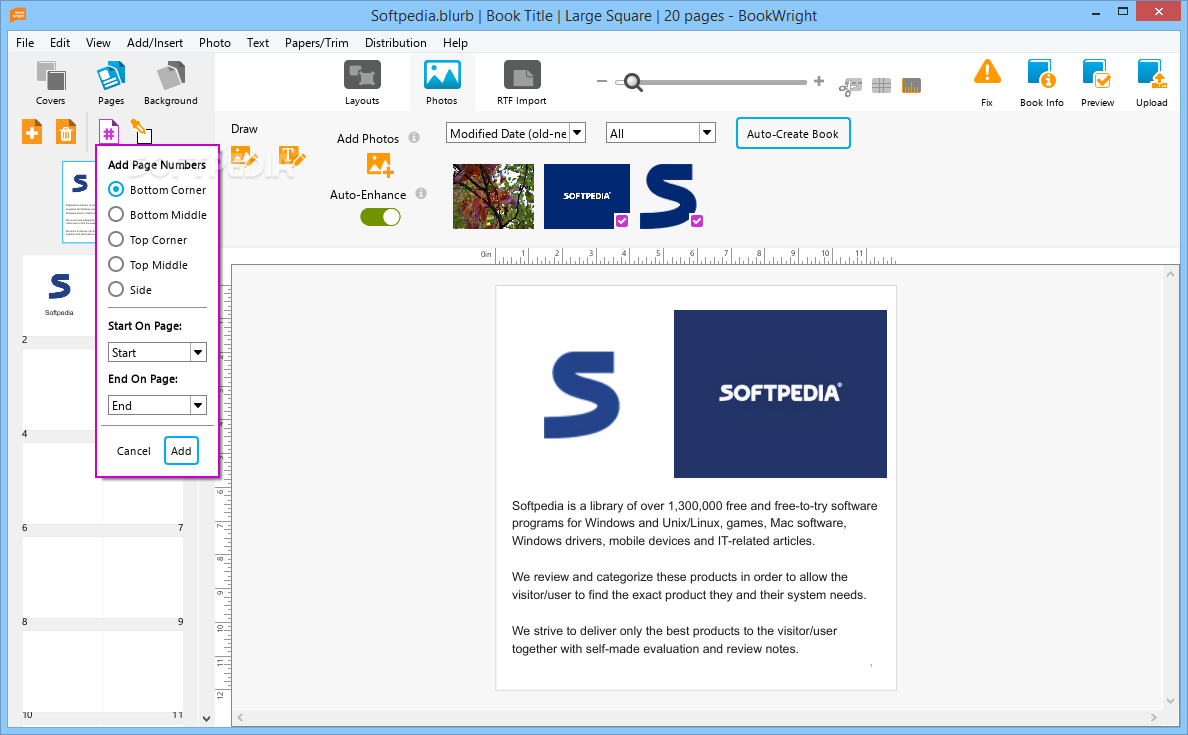This screenshot has width=1188, height=735.
Task: Click canvas vertical scroll up arrow
Action: [x=1171, y=274]
